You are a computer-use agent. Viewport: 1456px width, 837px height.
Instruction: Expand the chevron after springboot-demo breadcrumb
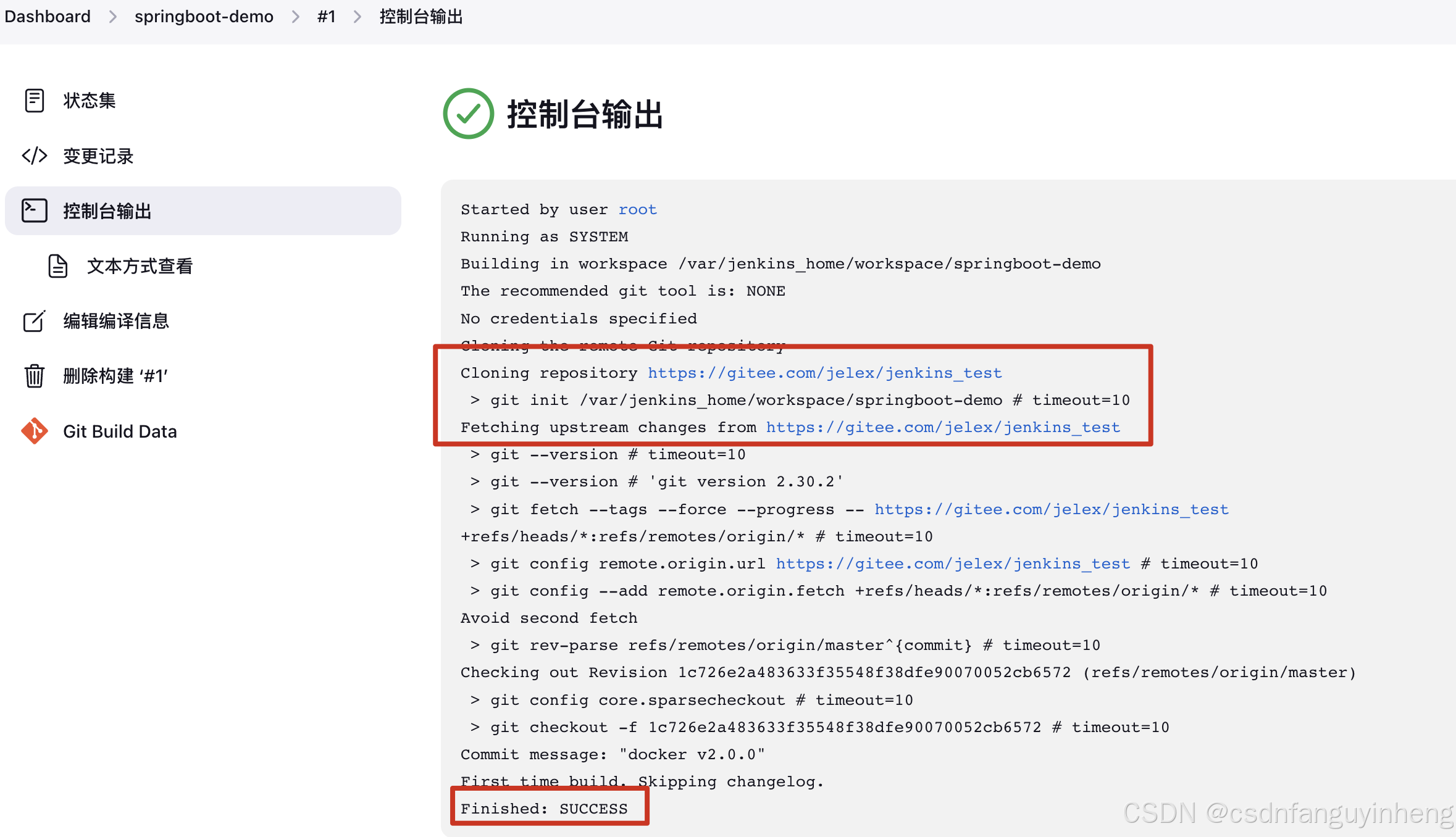(296, 17)
